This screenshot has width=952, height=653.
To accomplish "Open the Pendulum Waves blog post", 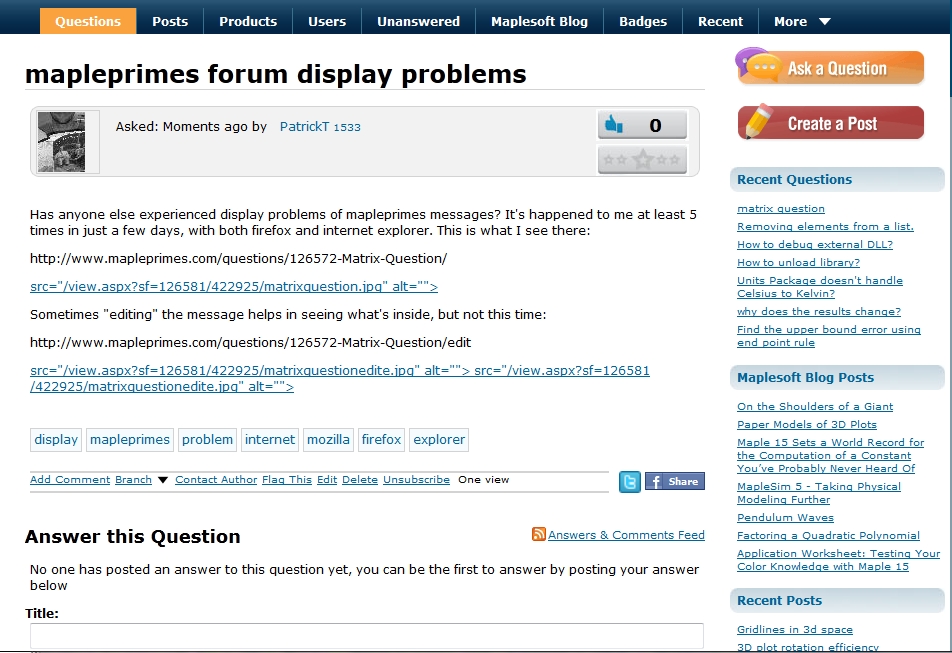I will (x=786, y=518).
